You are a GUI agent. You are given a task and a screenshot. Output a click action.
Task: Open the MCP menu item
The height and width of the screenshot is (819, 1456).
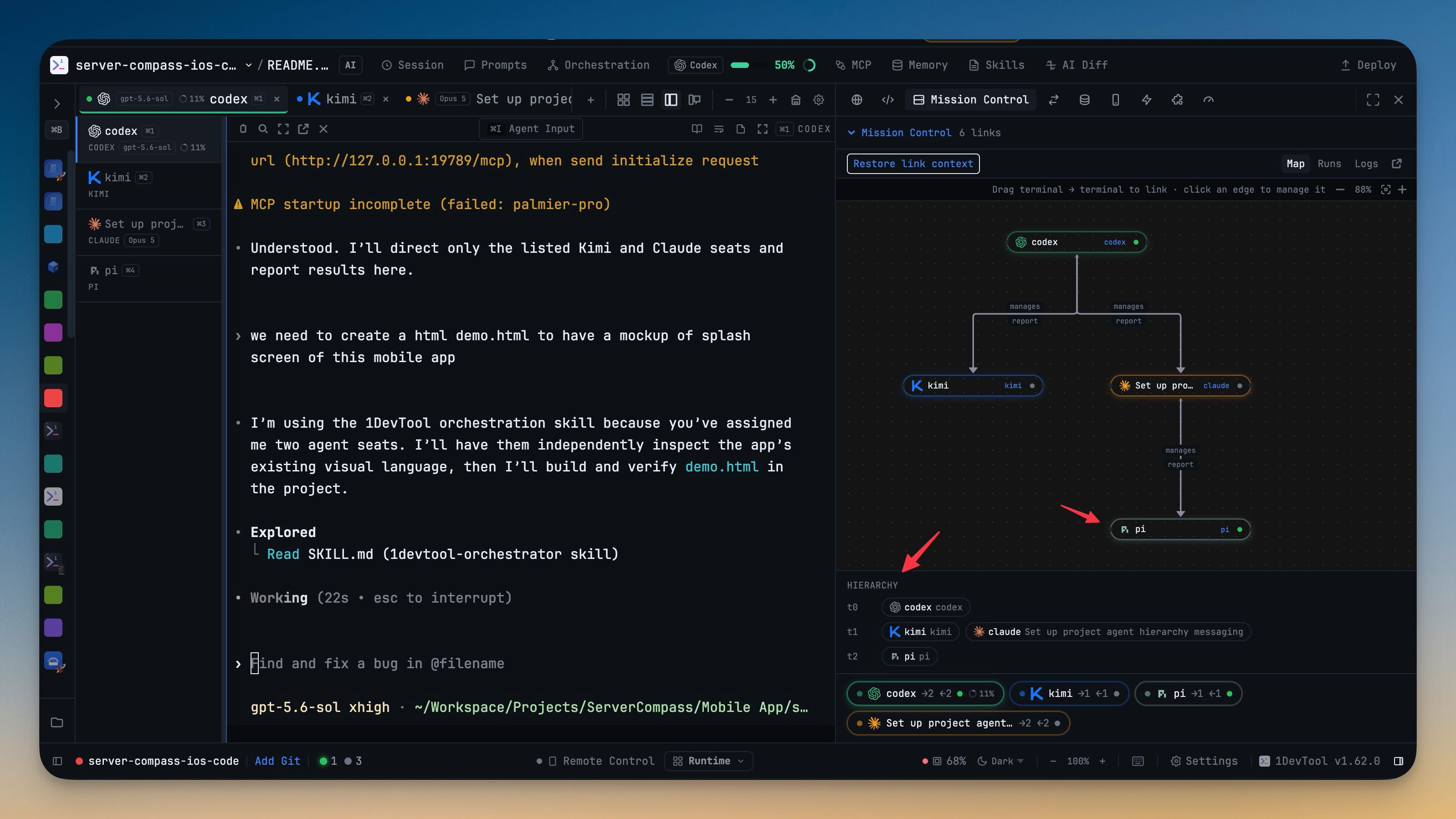(853, 65)
